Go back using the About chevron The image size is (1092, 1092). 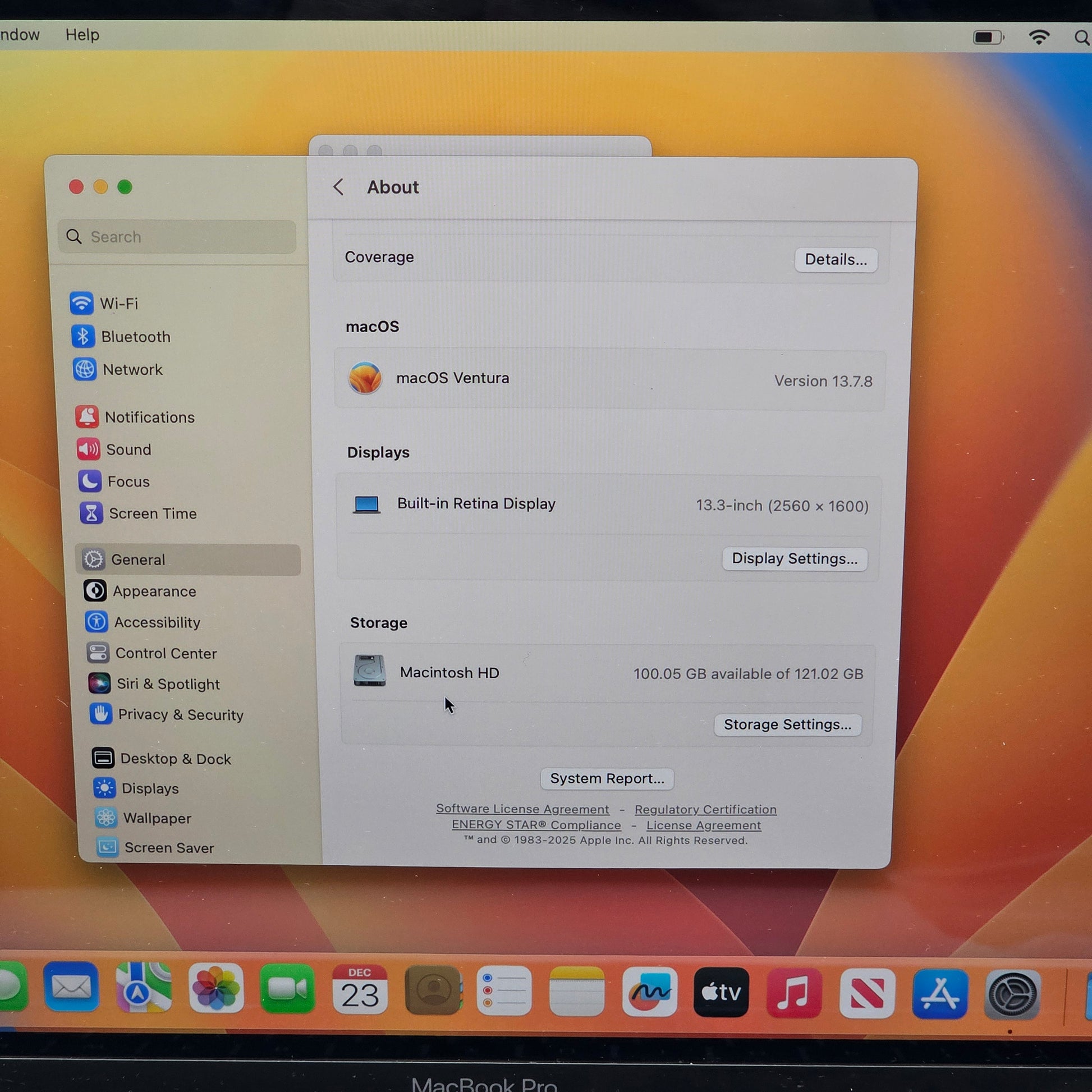338,187
